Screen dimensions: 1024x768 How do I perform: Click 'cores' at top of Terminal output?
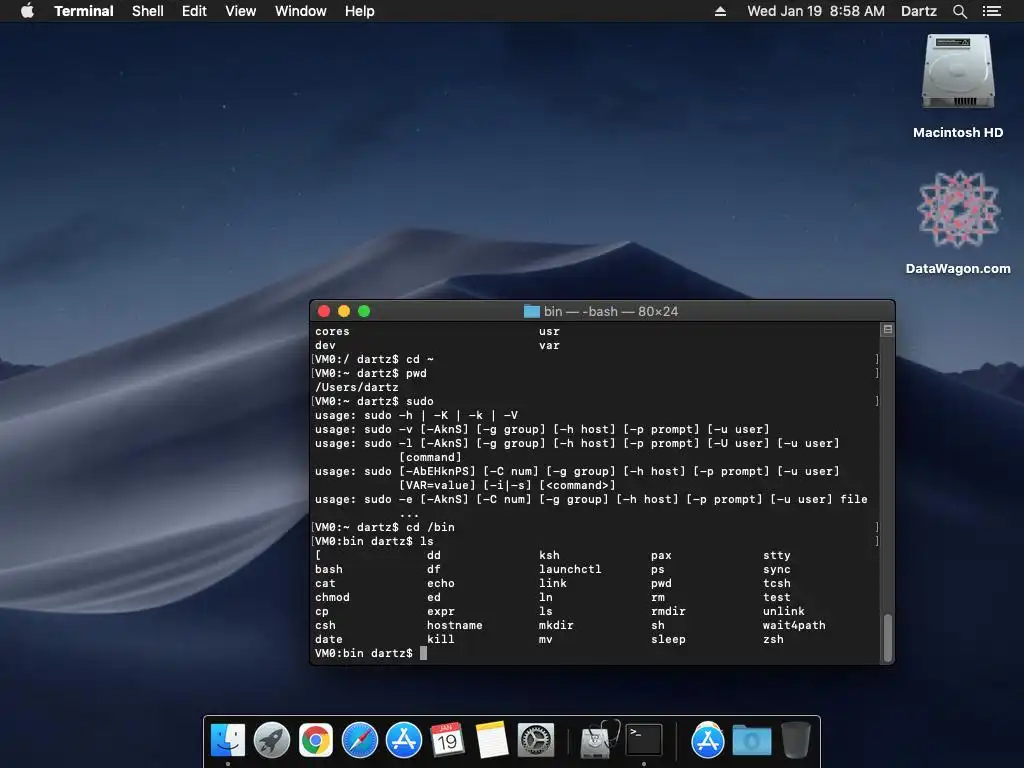[x=332, y=332]
